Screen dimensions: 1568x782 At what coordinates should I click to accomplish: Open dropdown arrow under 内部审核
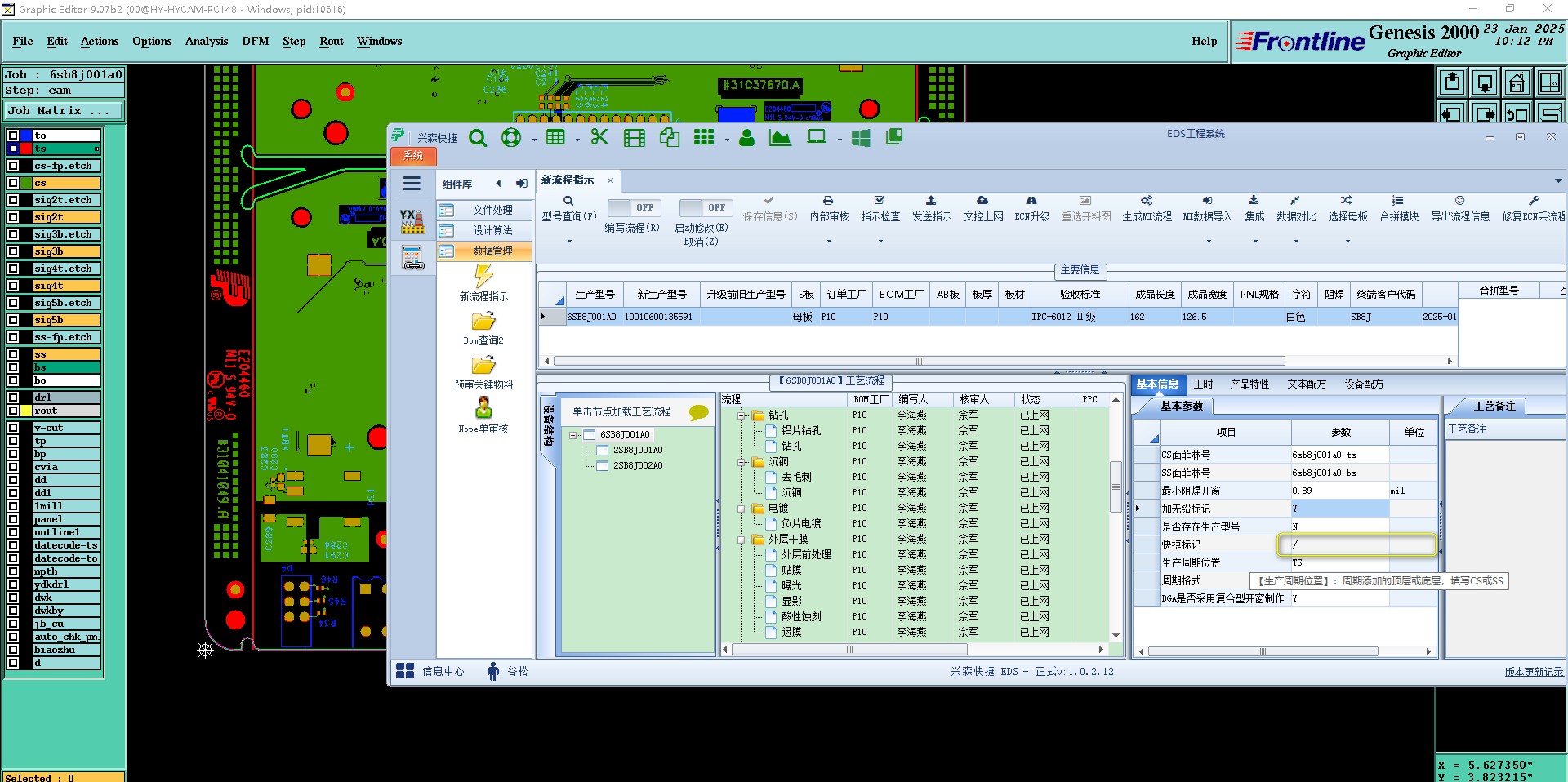click(829, 241)
